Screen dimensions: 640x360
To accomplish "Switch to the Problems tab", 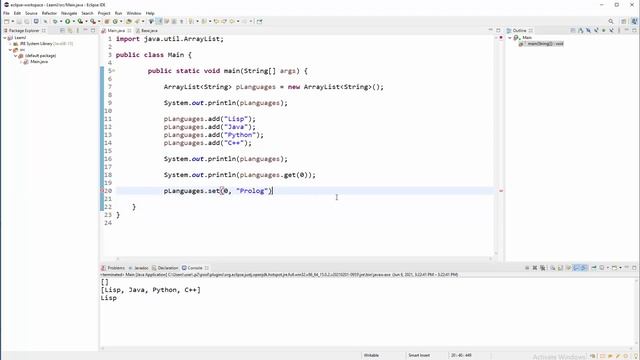I will coord(113,268).
